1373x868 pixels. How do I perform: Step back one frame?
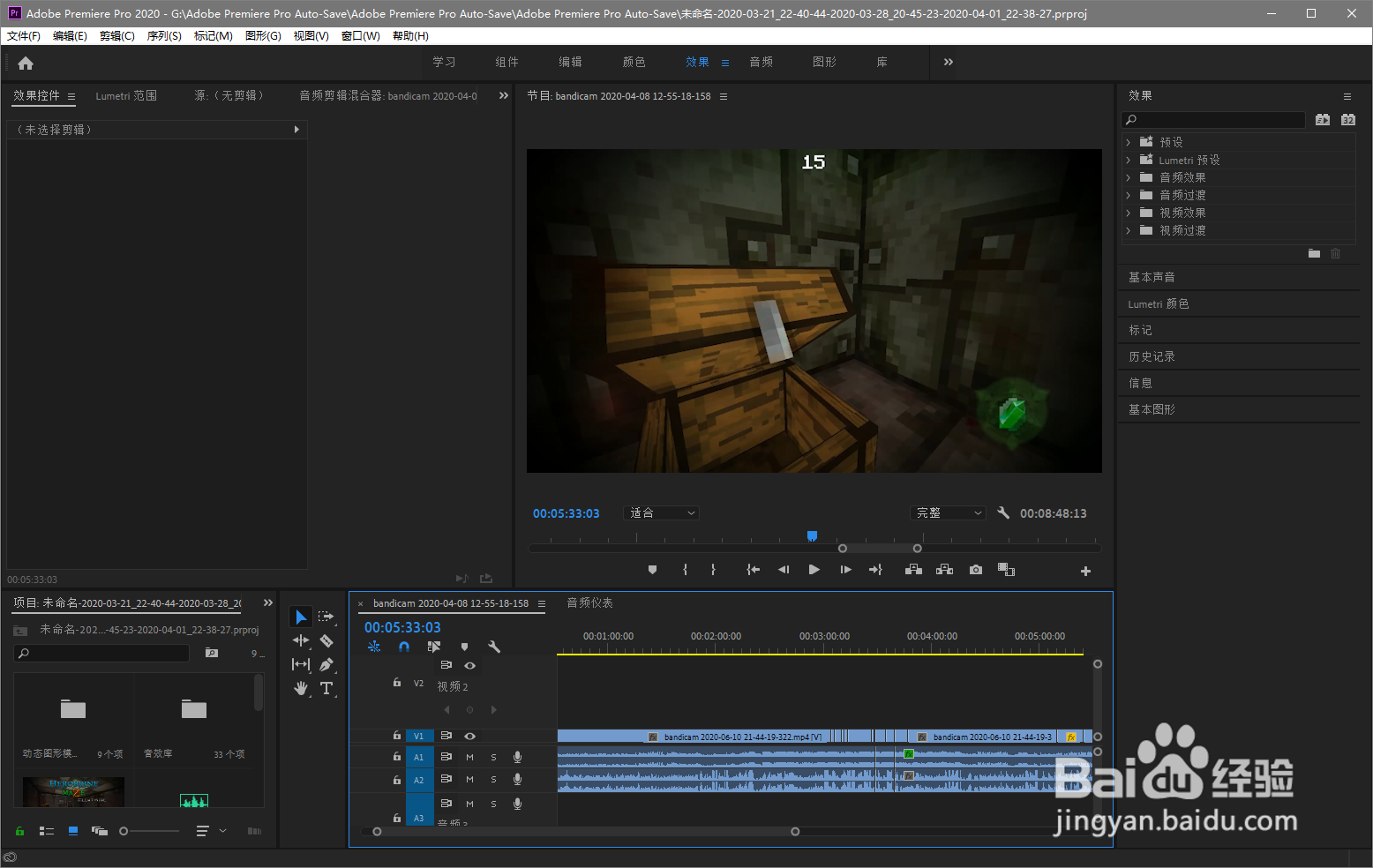(x=784, y=570)
